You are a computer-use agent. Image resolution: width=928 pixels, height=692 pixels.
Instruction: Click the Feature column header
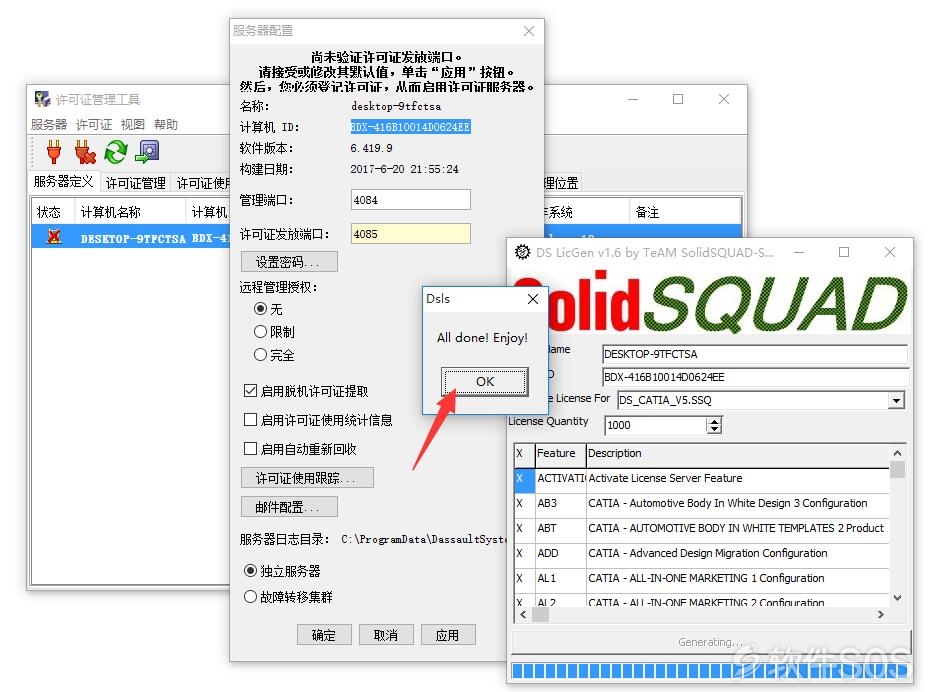pos(560,453)
